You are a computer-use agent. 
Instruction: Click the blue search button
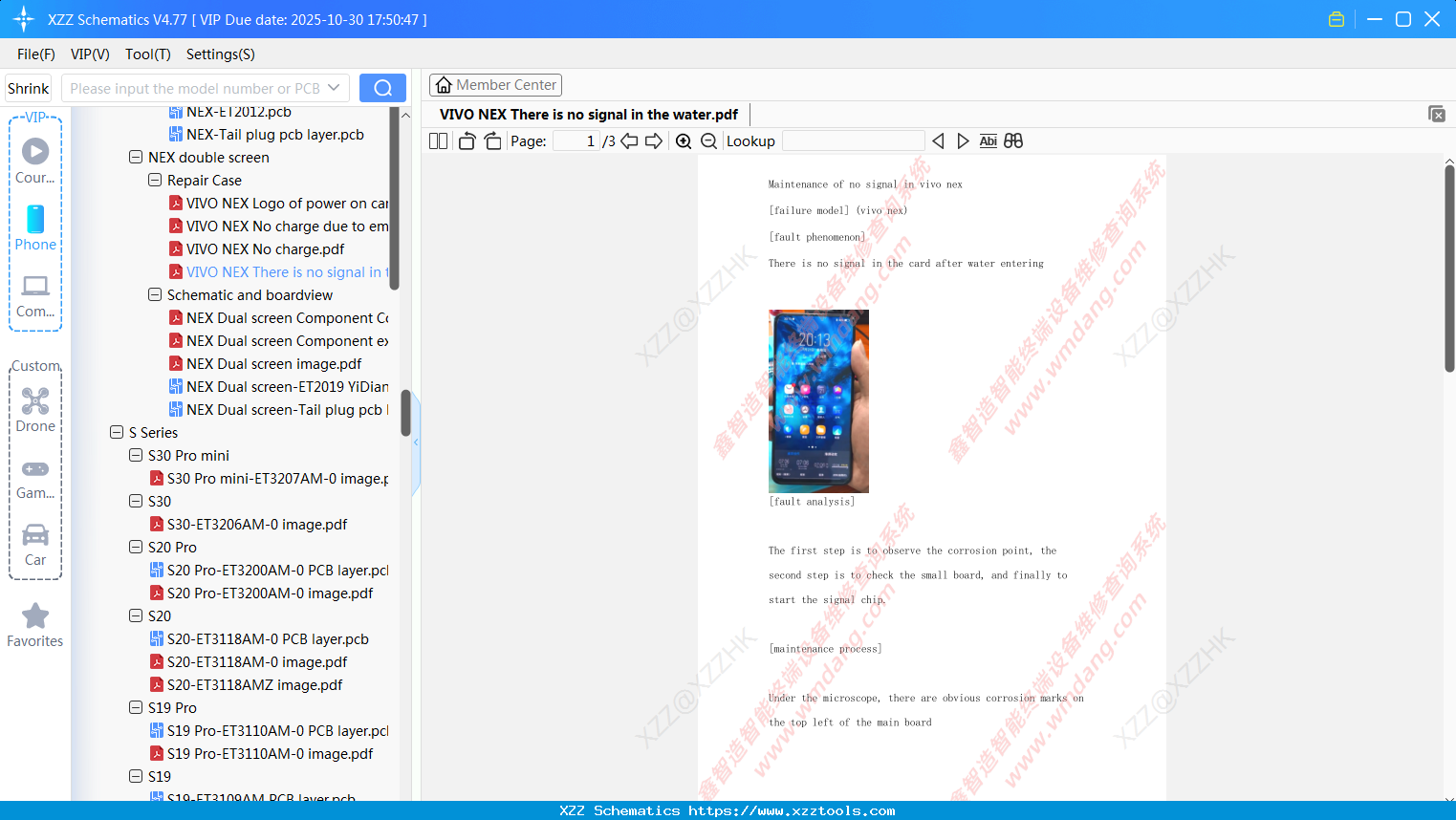tap(382, 88)
